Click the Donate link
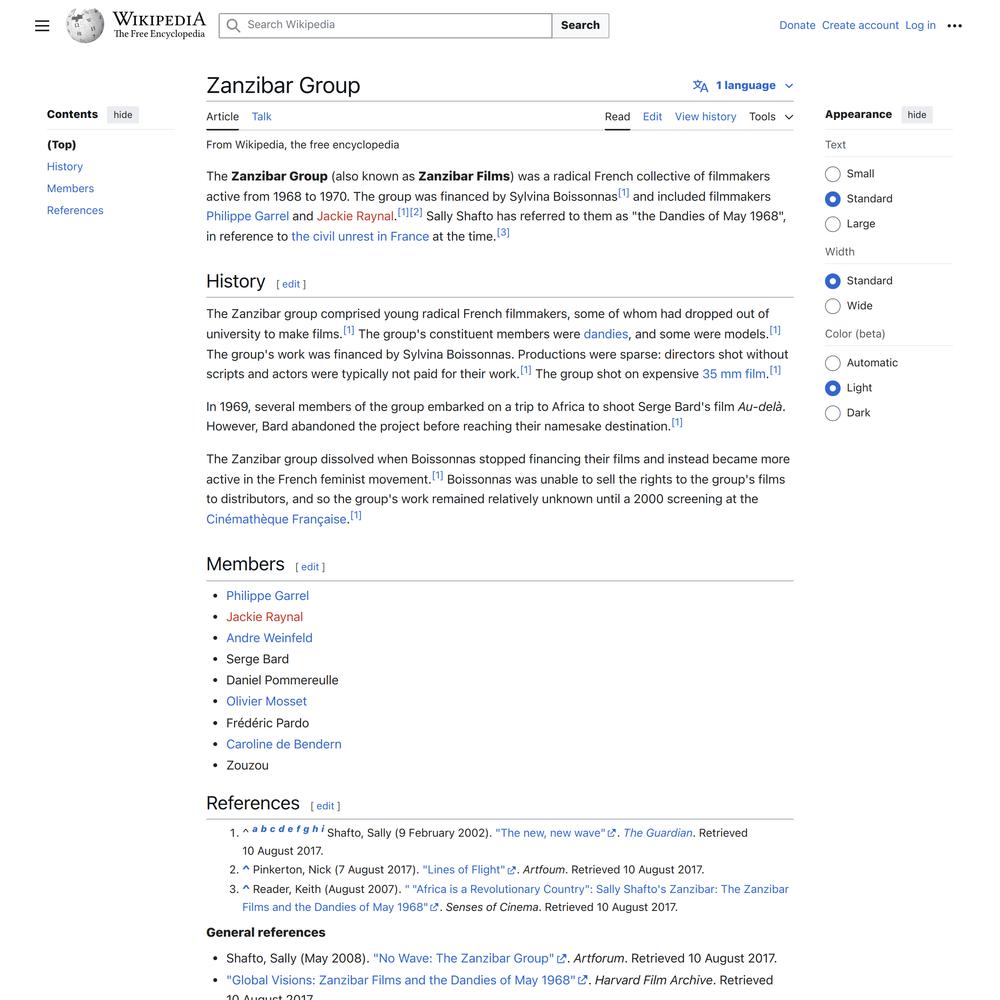This screenshot has height=1000, width=1000. tap(797, 26)
